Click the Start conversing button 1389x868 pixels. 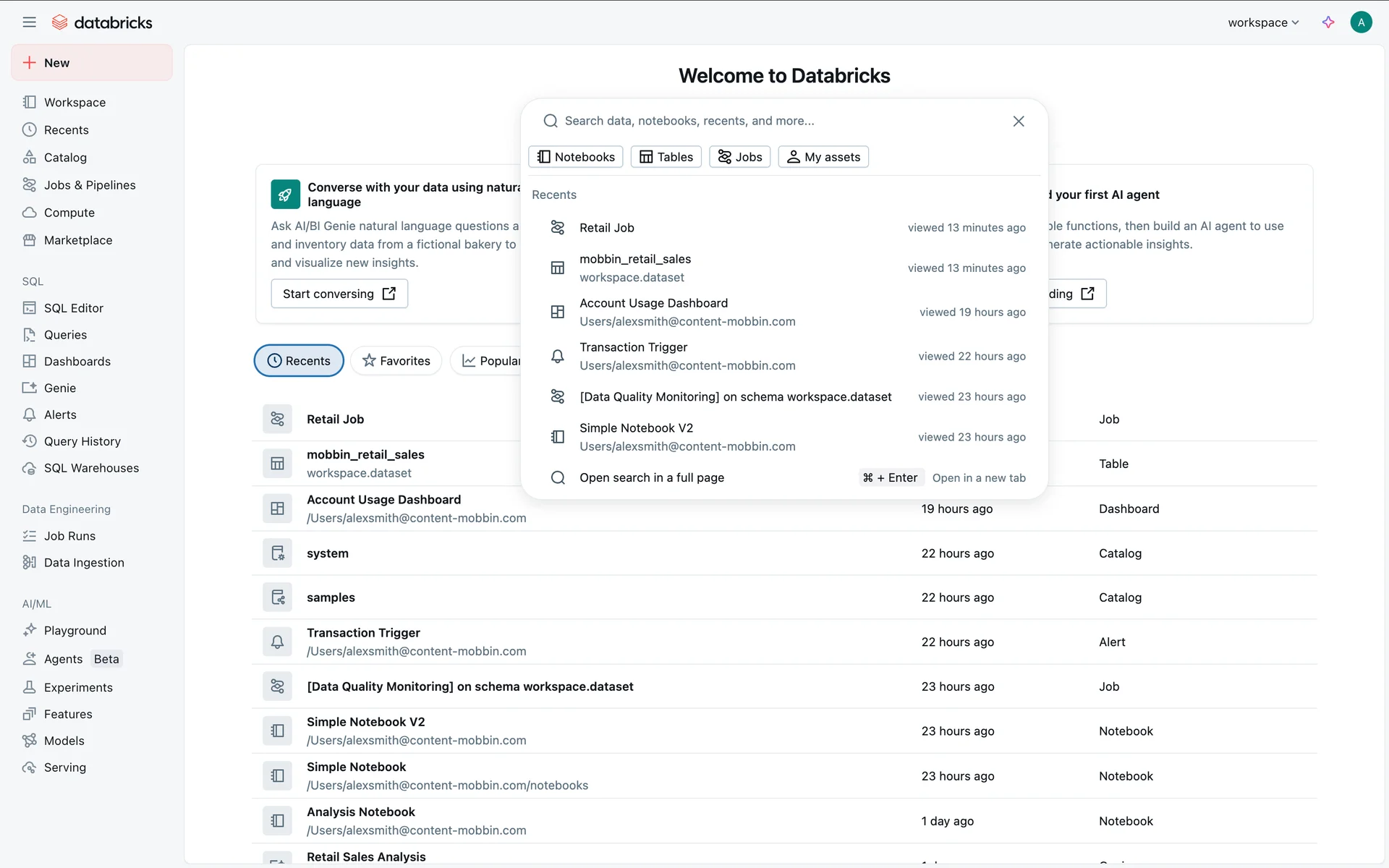pyautogui.click(x=339, y=294)
